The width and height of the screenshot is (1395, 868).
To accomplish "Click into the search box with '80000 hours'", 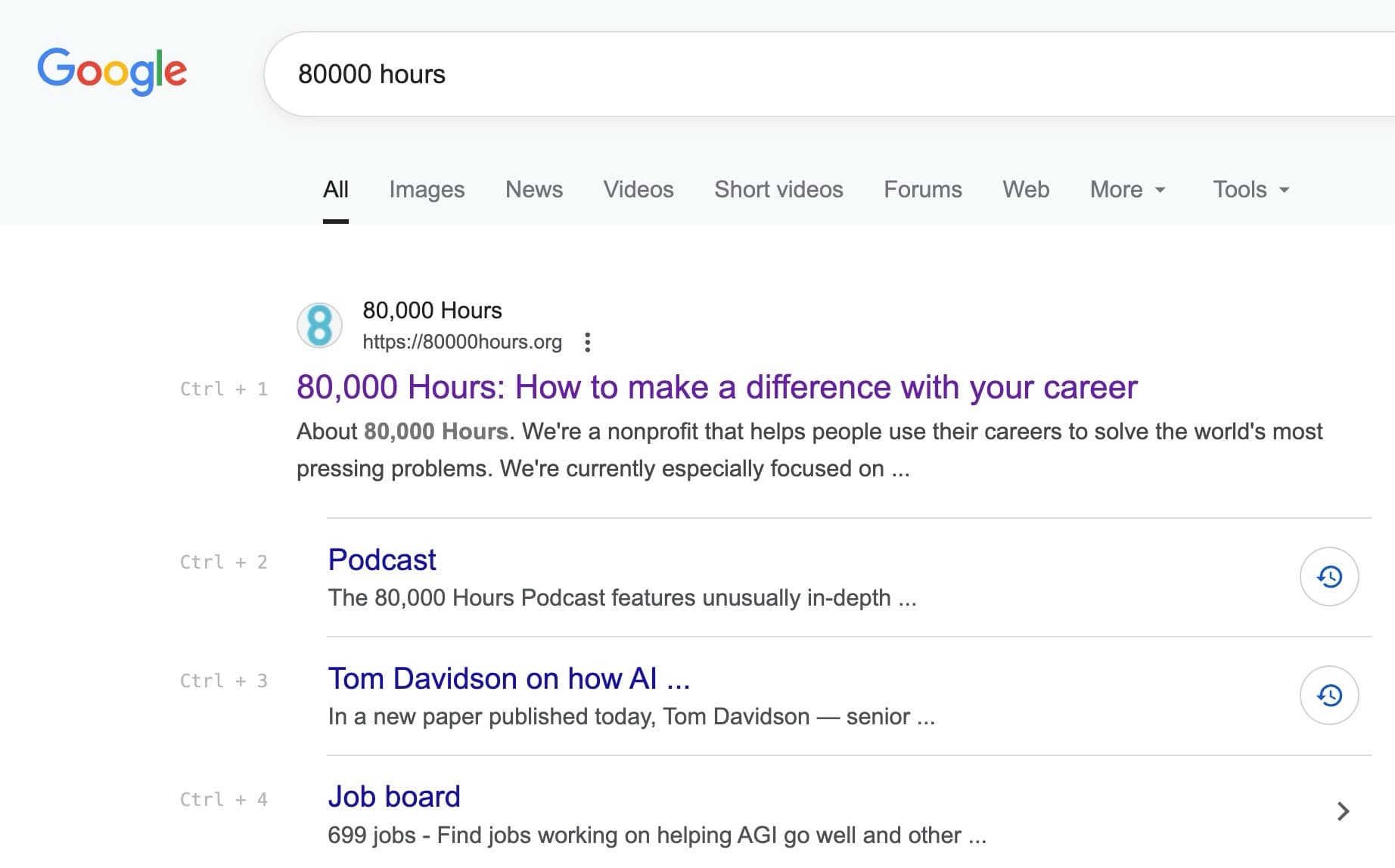I will (x=828, y=74).
